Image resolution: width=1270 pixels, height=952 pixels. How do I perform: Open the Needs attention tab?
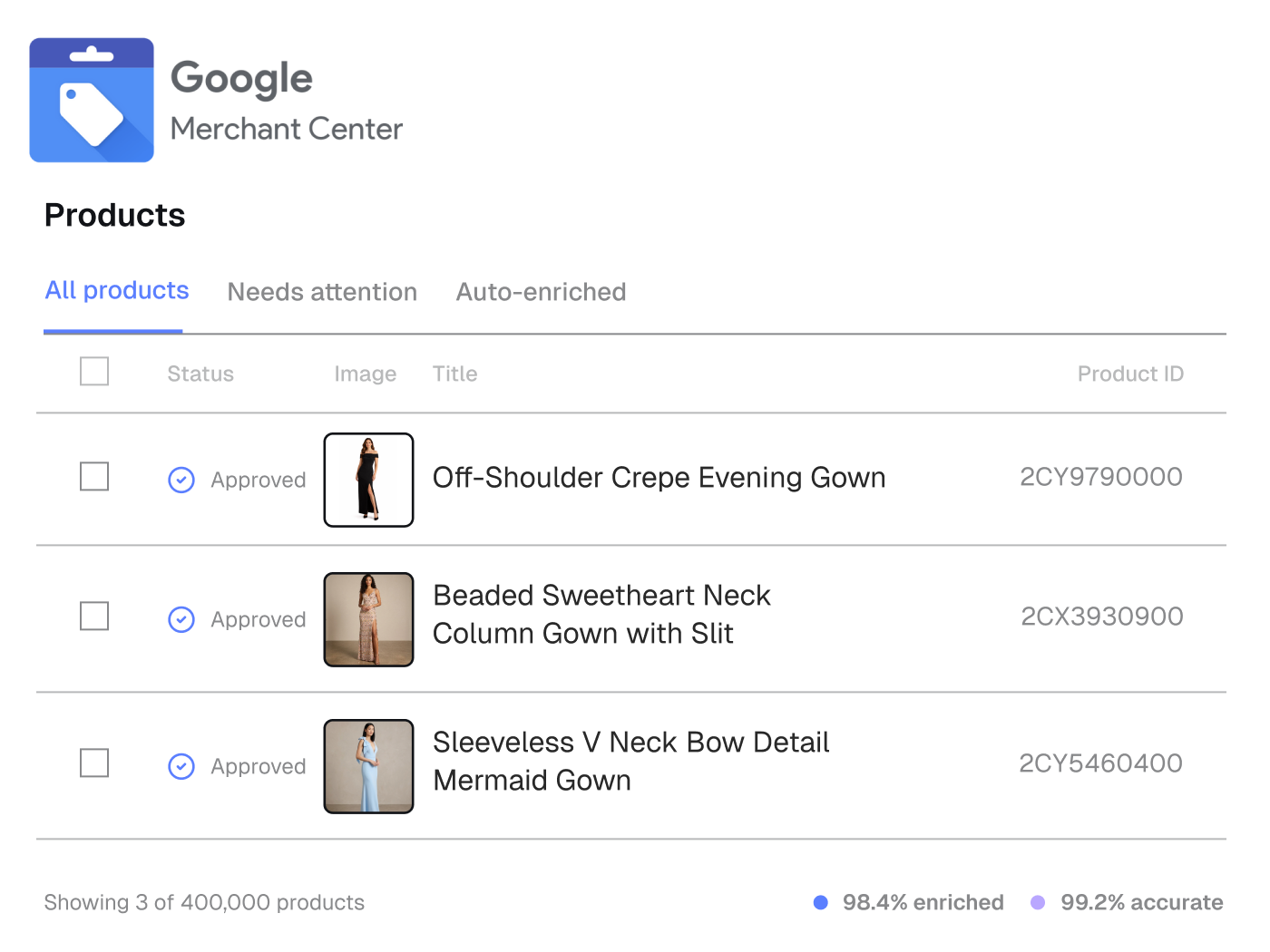click(322, 292)
